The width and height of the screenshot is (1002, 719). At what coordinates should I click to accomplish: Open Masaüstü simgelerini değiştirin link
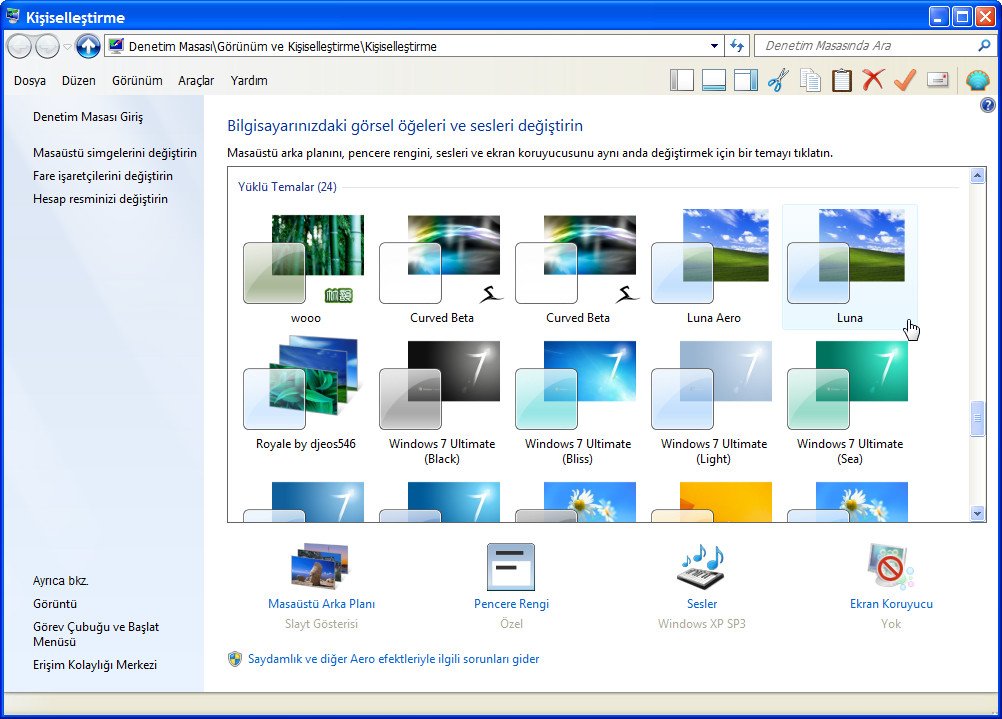115,153
